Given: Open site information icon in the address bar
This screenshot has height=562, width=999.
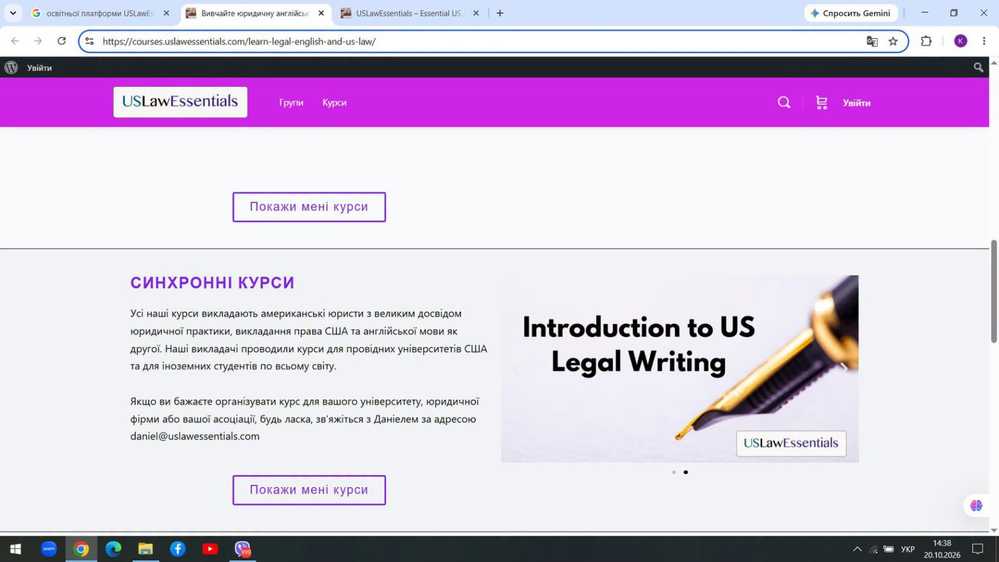Looking at the screenshot, I should [x=90, y=41].
